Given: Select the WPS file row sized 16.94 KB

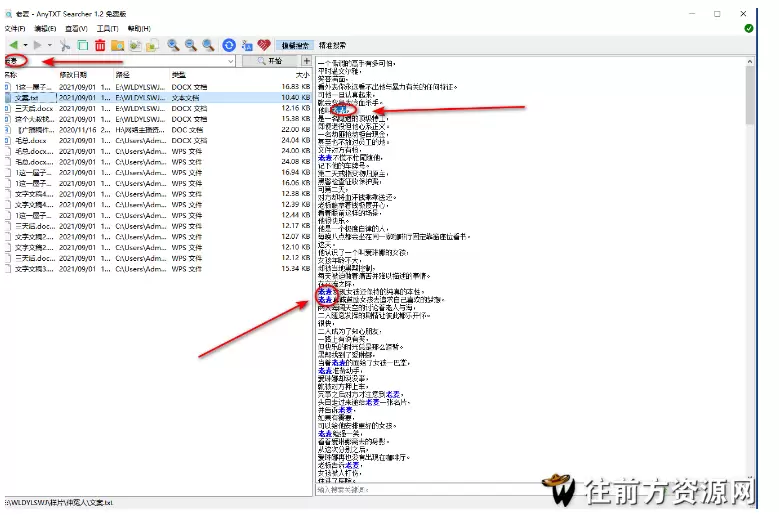Looking at the screenshot, I should 158,172.
